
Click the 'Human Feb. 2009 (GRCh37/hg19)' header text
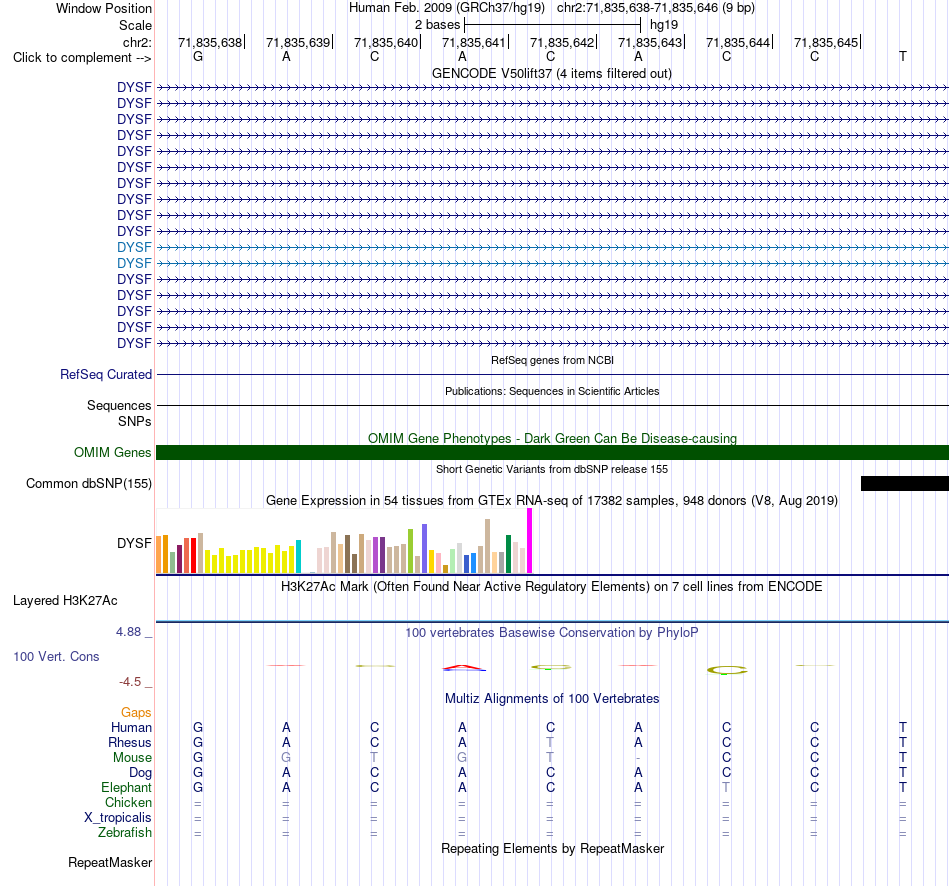click(x=447, y=8)
